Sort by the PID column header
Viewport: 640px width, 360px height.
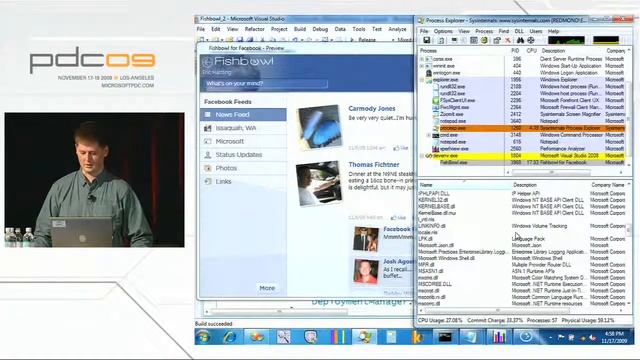515,51
